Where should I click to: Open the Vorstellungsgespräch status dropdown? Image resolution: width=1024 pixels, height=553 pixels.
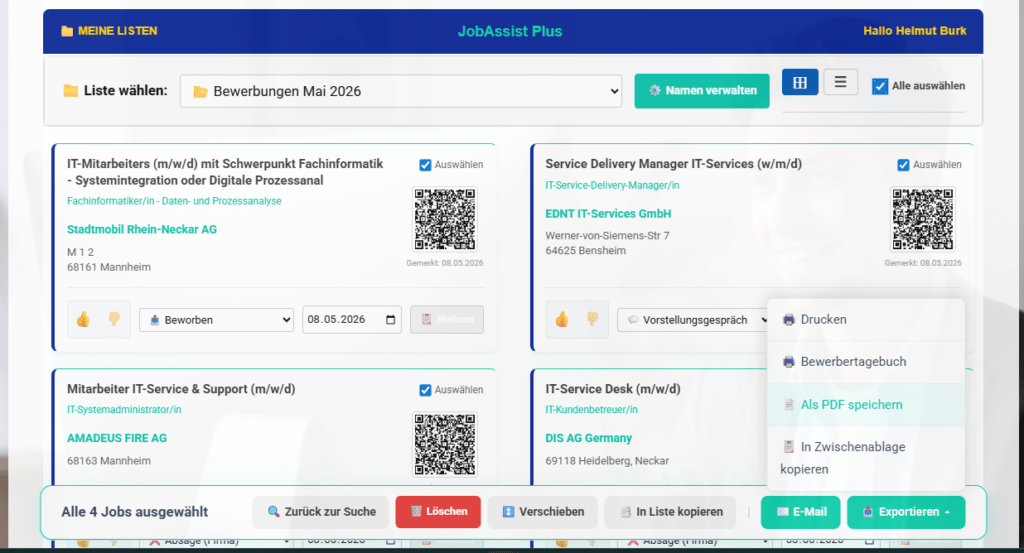pos(693,320)
